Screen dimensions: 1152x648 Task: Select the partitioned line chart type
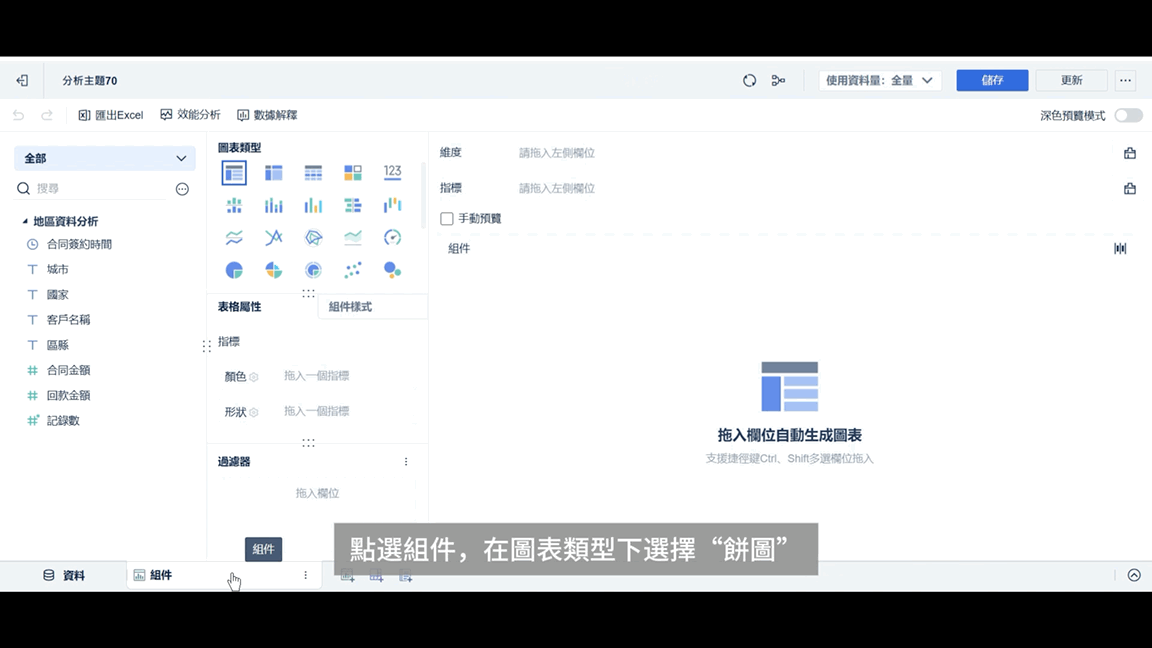click(x=234, y=237)
